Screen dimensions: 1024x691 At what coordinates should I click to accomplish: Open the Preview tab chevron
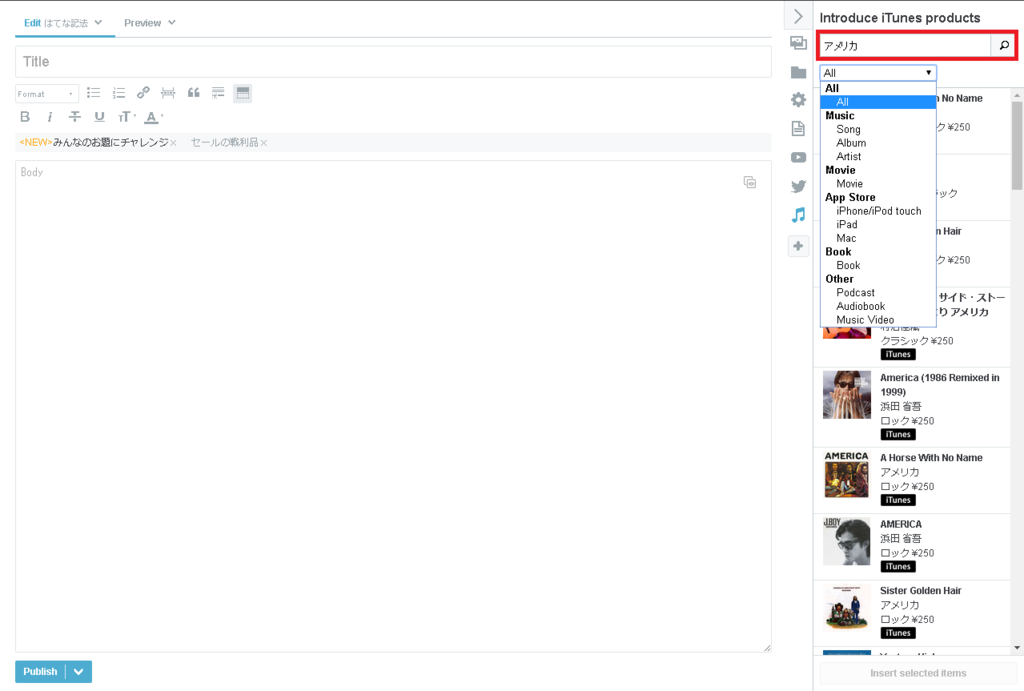[172, 22]
